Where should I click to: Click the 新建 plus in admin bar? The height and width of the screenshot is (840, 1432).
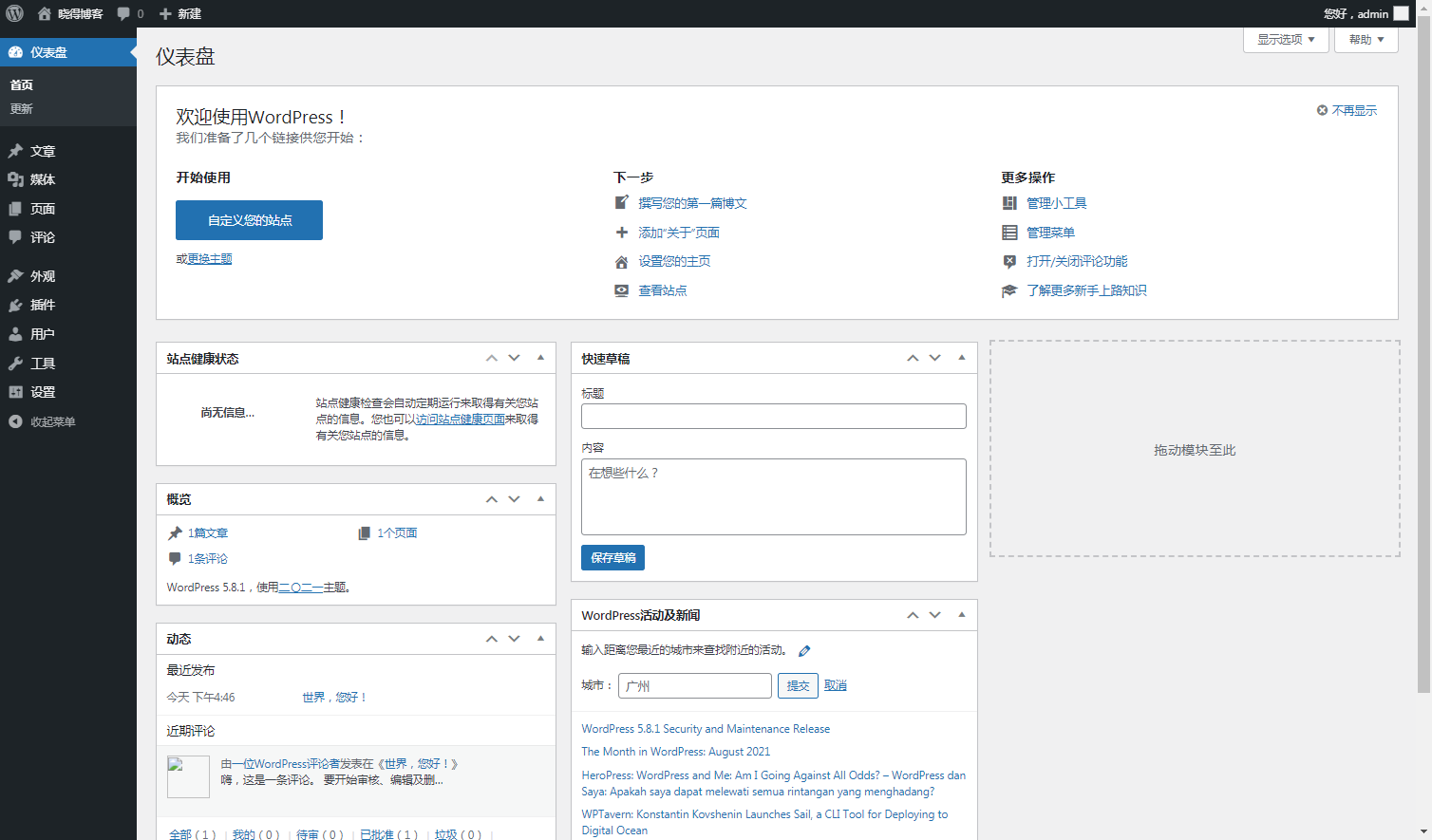[x=179, y=13]
